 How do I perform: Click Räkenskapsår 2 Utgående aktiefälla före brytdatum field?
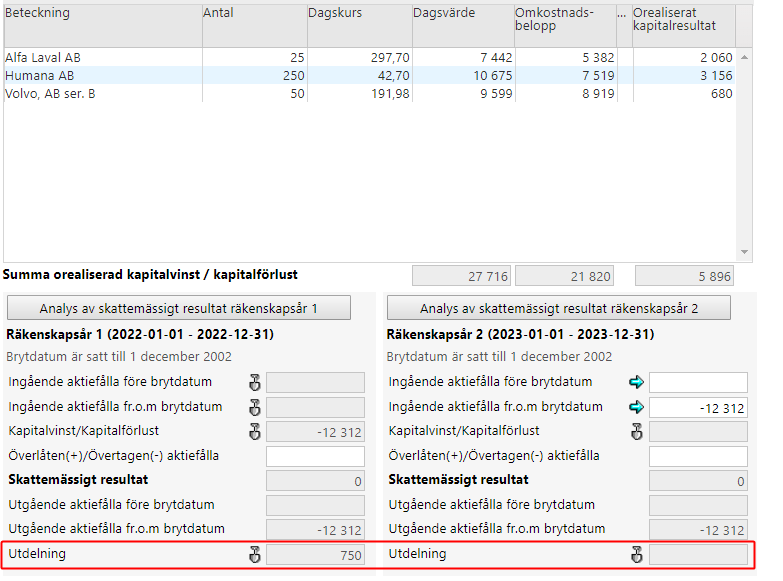pos(698,506)
